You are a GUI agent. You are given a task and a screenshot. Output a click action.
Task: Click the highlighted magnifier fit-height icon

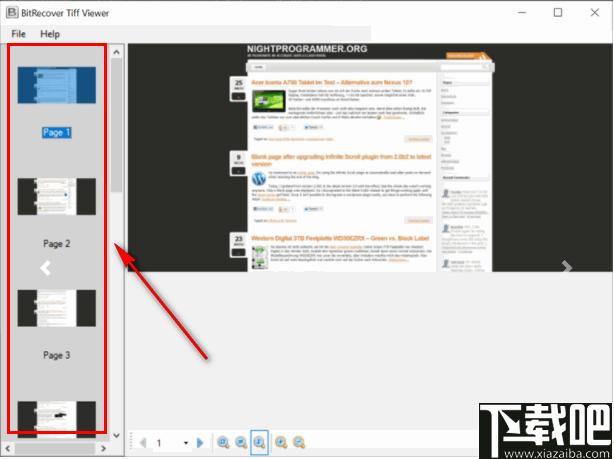(259, 442)
